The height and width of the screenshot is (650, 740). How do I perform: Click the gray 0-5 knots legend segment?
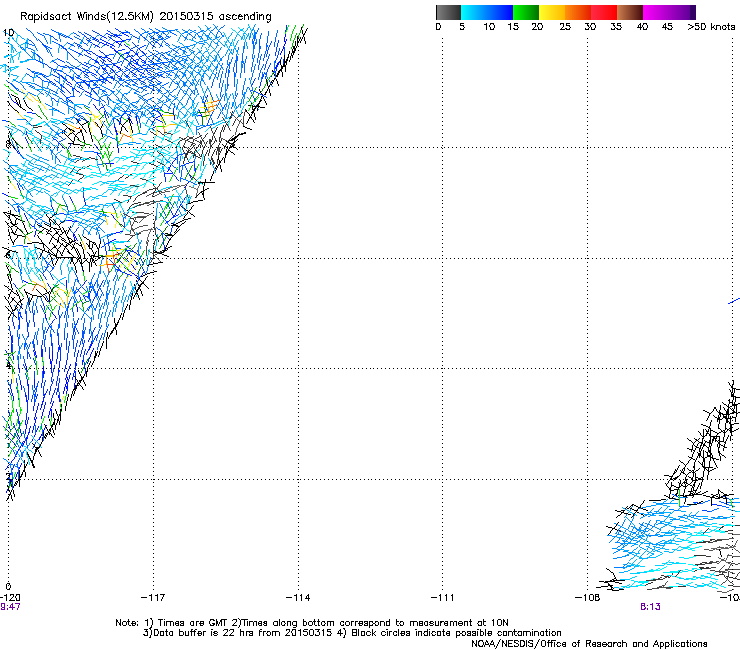tap(448, 12)
